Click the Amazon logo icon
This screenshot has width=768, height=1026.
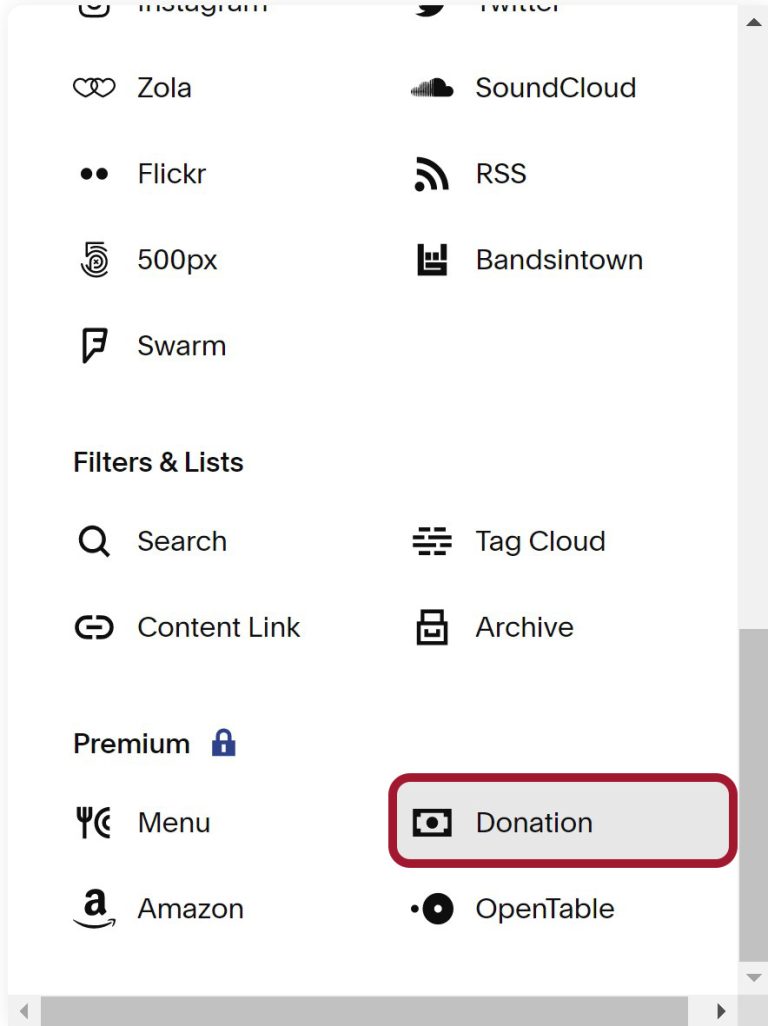[93, 908]
